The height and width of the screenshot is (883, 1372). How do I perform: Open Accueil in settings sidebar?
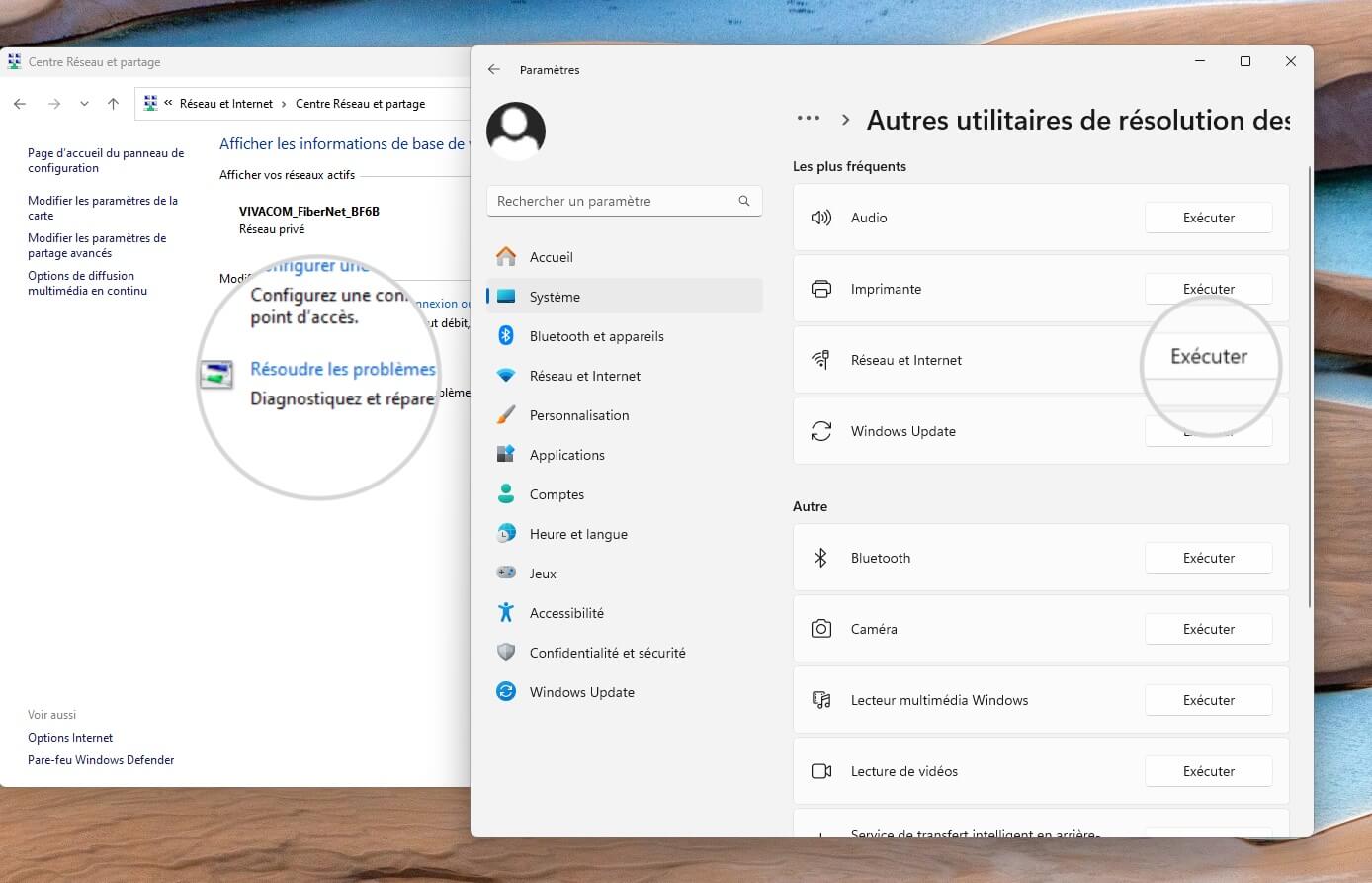click(625, 257)
